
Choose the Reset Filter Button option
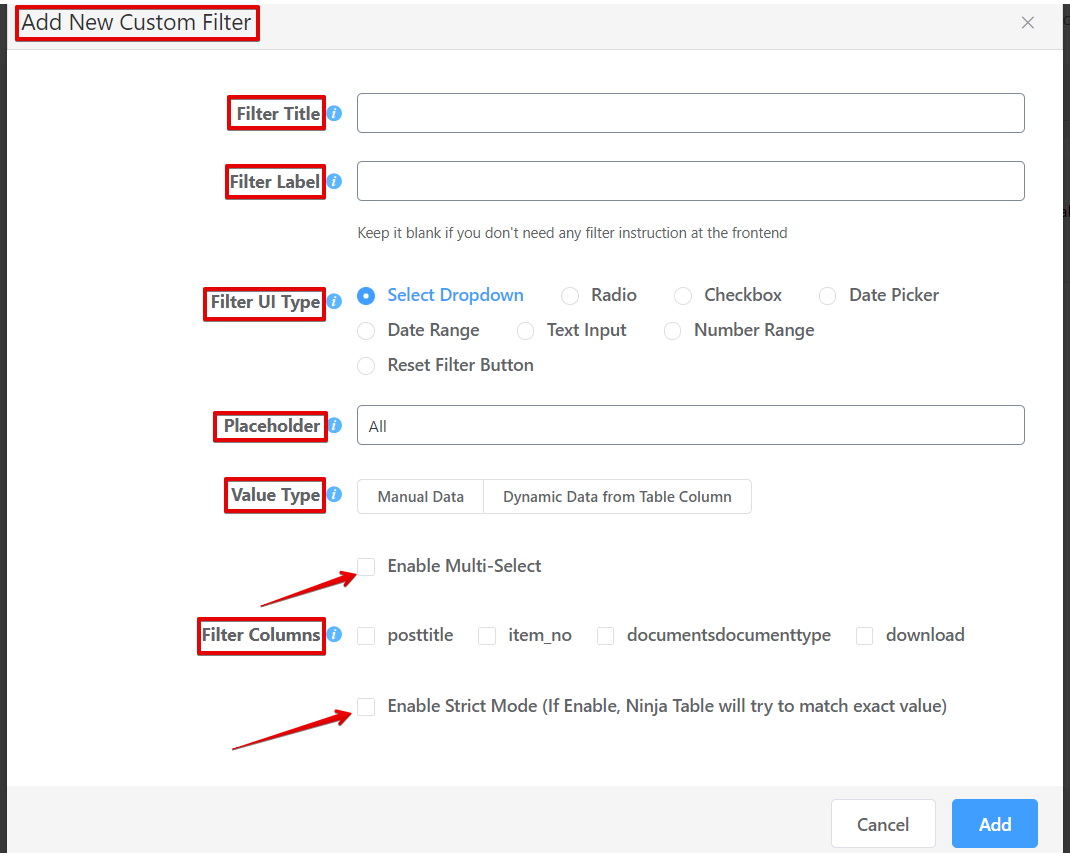click(366, 366)
